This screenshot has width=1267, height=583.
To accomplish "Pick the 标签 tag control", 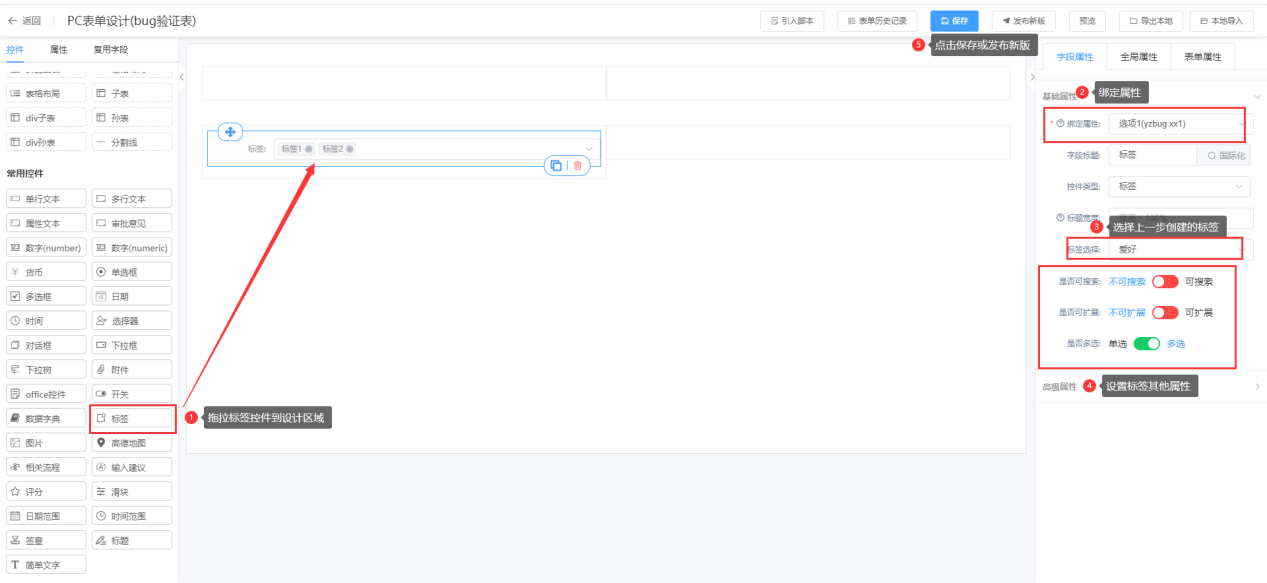I will 132,418.
